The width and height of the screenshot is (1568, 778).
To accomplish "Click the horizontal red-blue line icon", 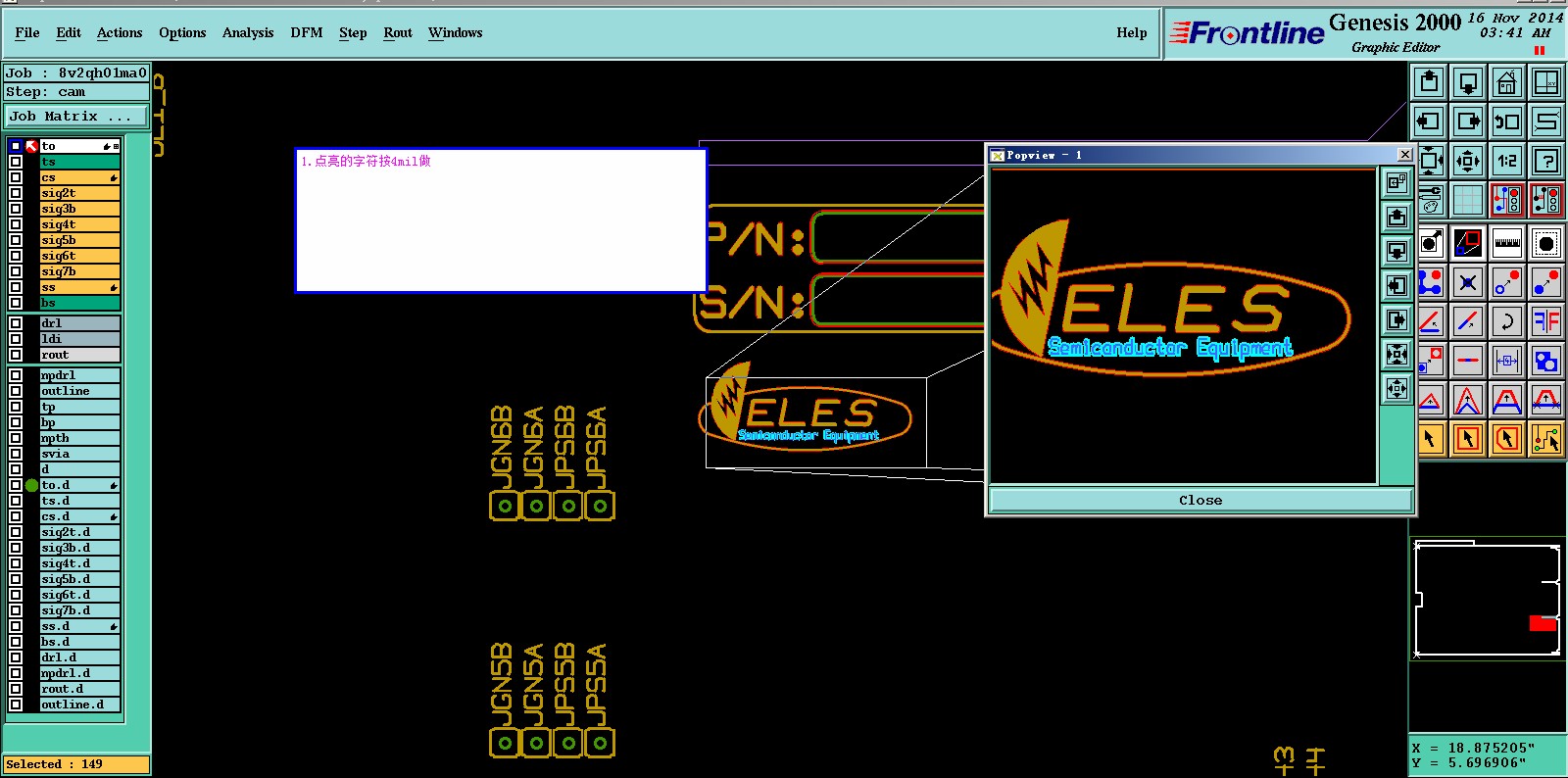I will (1468, 361).
